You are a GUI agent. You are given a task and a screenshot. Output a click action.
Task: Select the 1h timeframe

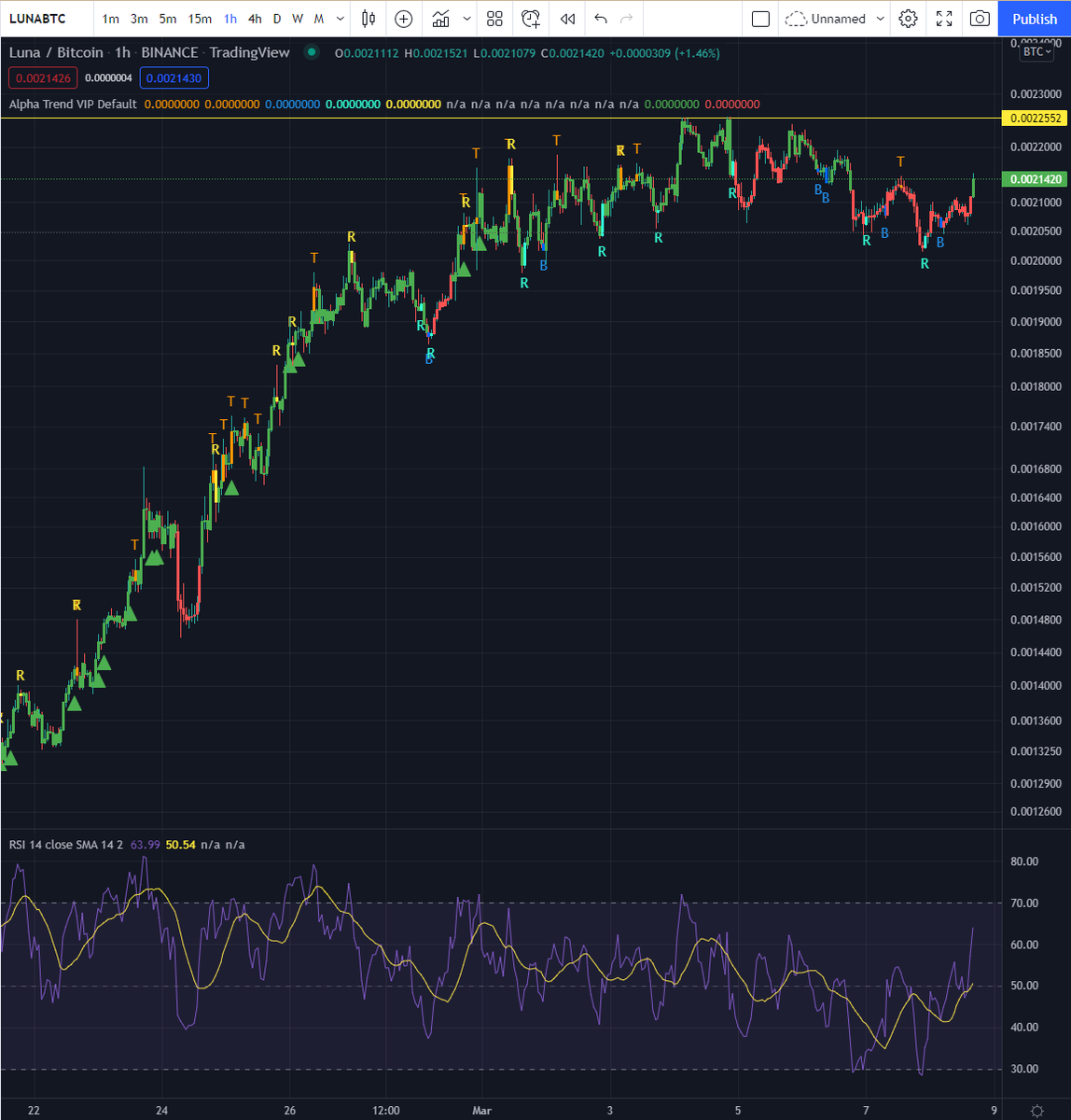[x=230, y=19]
